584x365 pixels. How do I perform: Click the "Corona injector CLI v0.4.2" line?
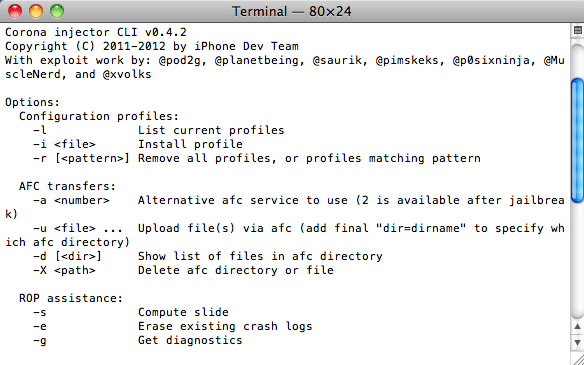pos(96,32)
